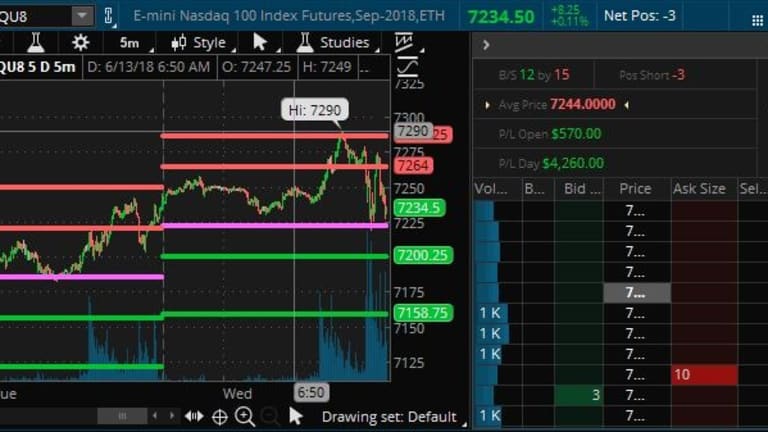Click the 7290 gray price axis label
Viewport: 768px width, 432px height.
tap(413, 131)
